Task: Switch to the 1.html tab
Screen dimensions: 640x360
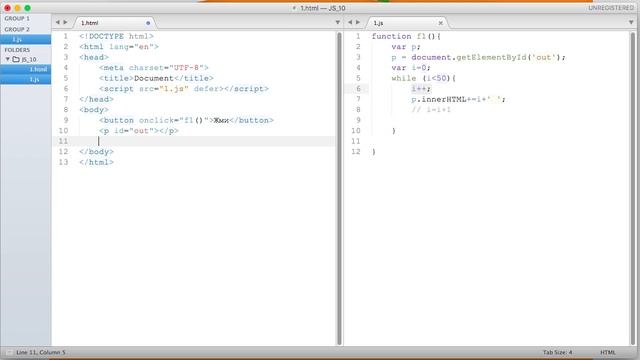Action: coord(89,23)
